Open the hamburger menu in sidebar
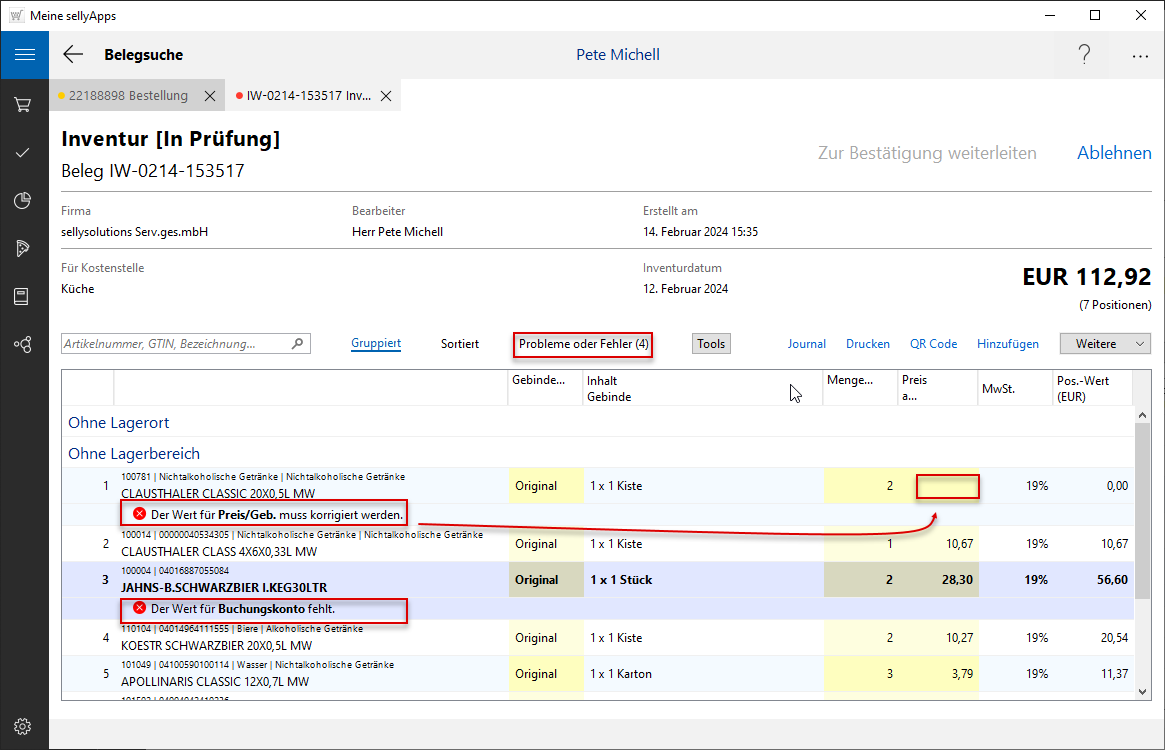Viewport: 1165px width, 750px height. pos(24,54)
